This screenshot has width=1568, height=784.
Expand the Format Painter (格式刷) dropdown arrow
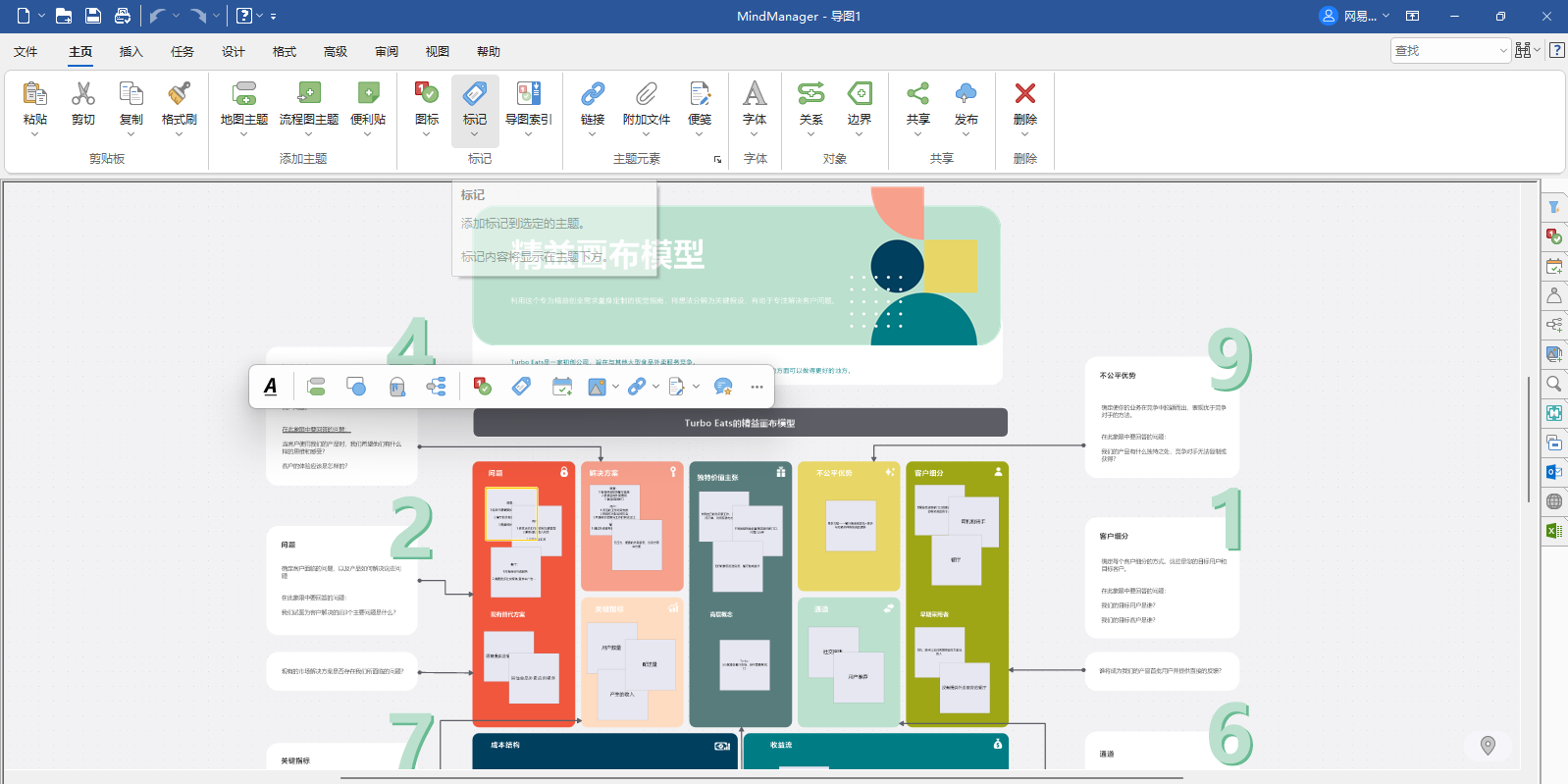(x=180, y=134)
